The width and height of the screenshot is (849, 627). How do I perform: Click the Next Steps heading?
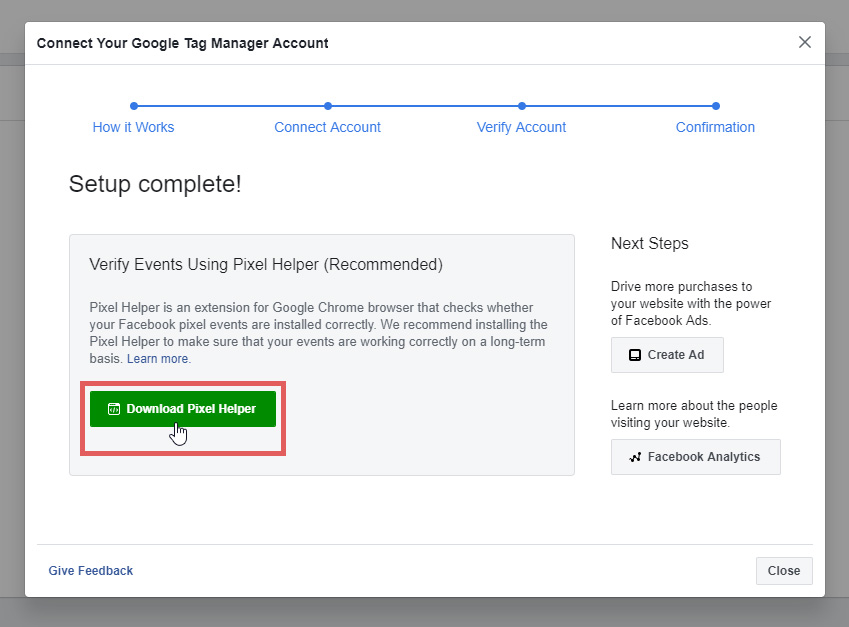pyautogui.click(x=650, y=244)
